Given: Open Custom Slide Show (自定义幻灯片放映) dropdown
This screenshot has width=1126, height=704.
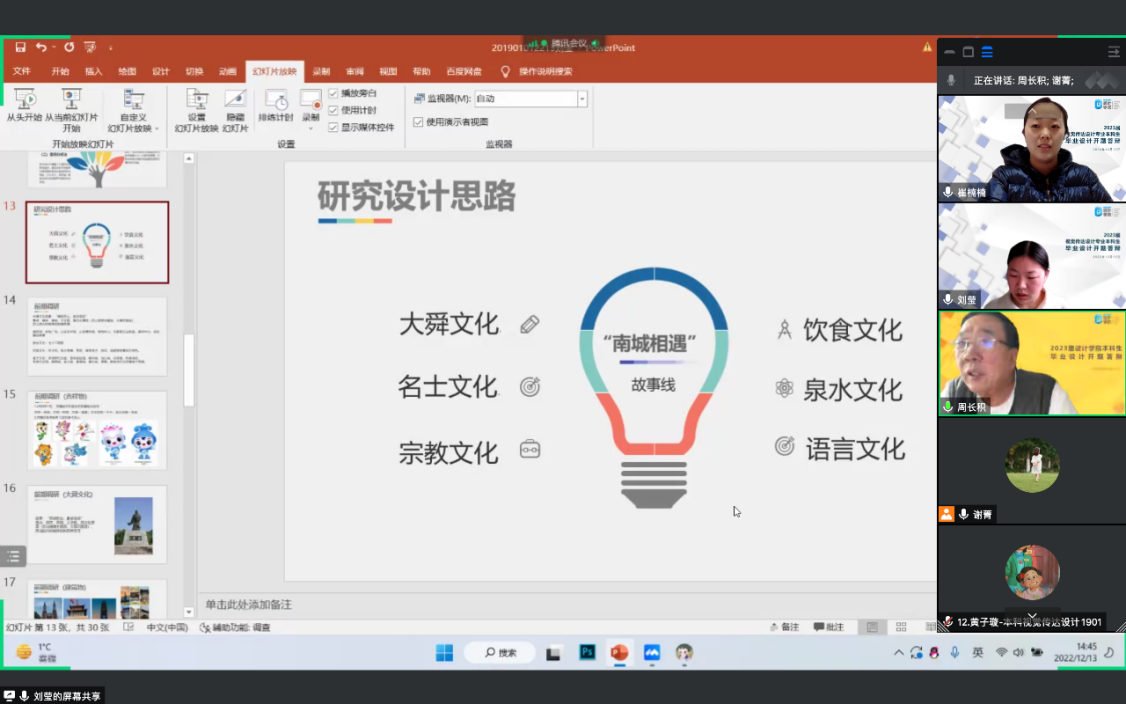Looking at the screenshot, I should pos(134,111).
